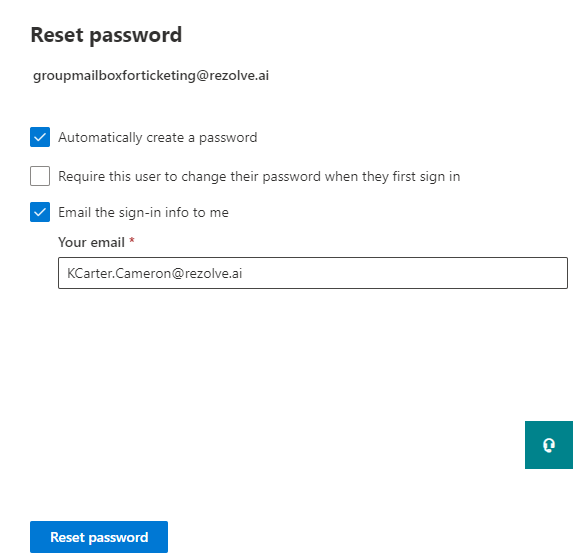
Task: Enable Require this user to change password
Action: click(x=40, y=176)
